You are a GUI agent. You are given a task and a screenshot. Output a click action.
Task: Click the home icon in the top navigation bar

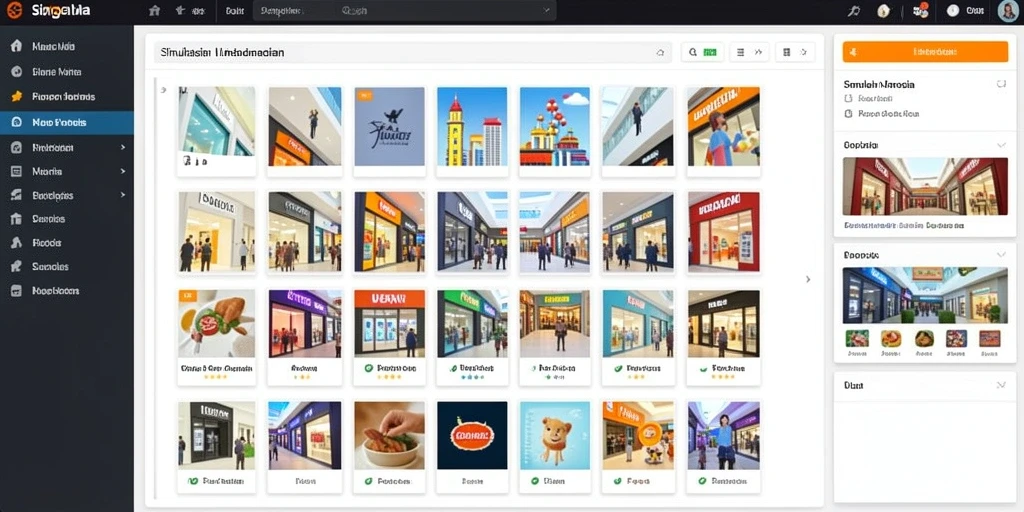[154, 10]
